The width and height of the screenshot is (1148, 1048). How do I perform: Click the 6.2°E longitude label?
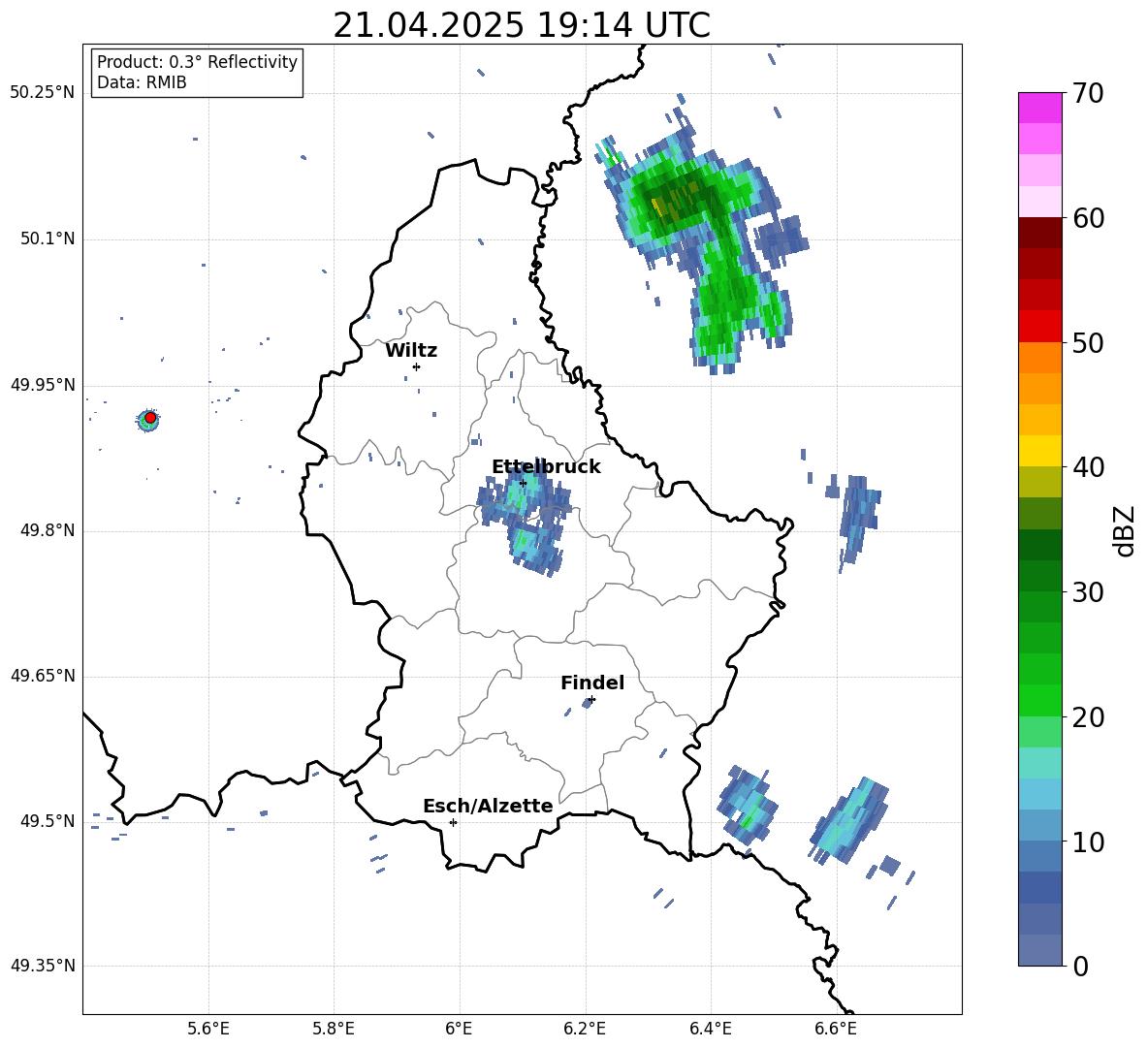(585, 1029)
